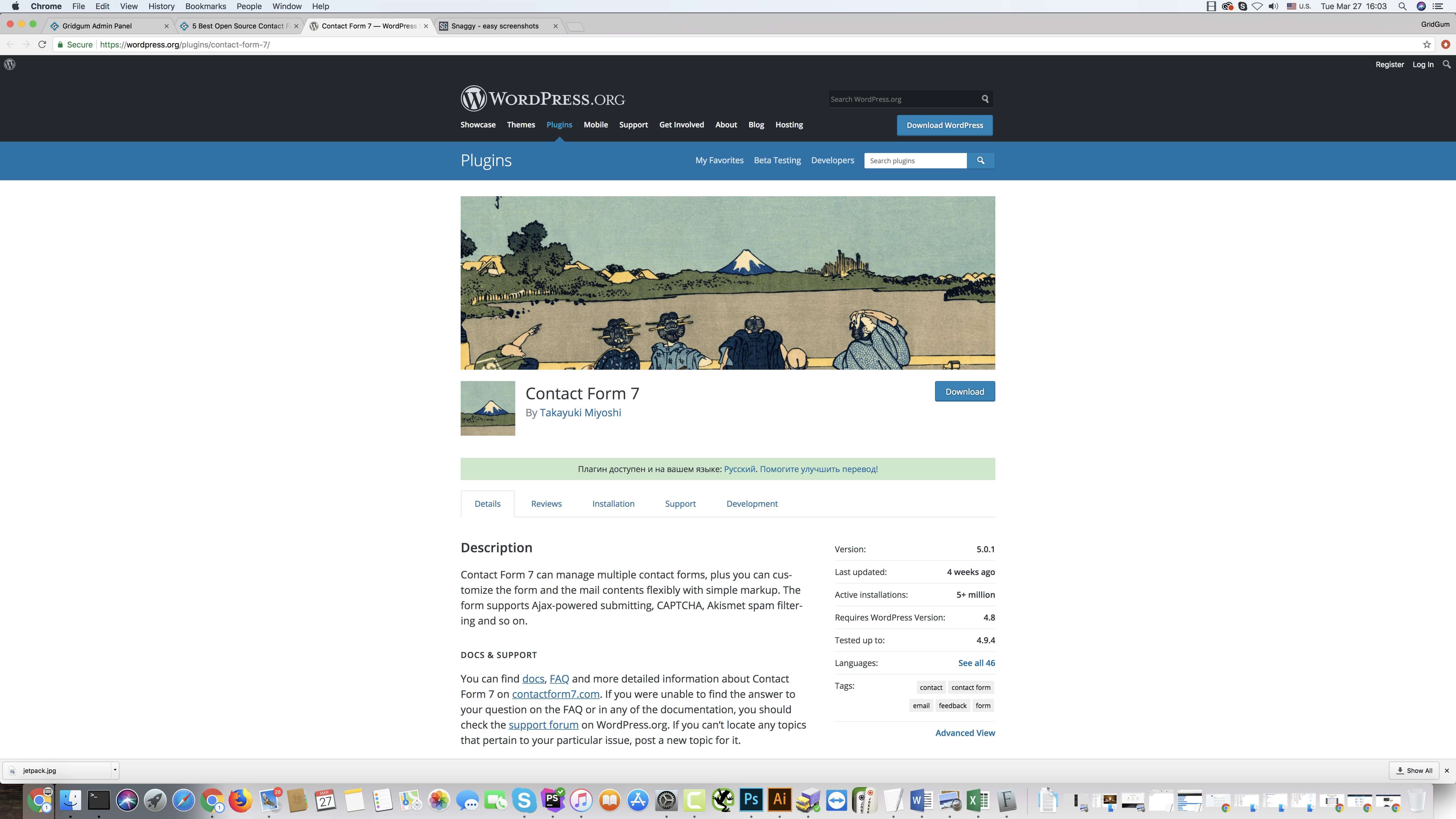Open Finder from the Dock
This screenshot has width=1456, height=819.
(x=71, y=800)
